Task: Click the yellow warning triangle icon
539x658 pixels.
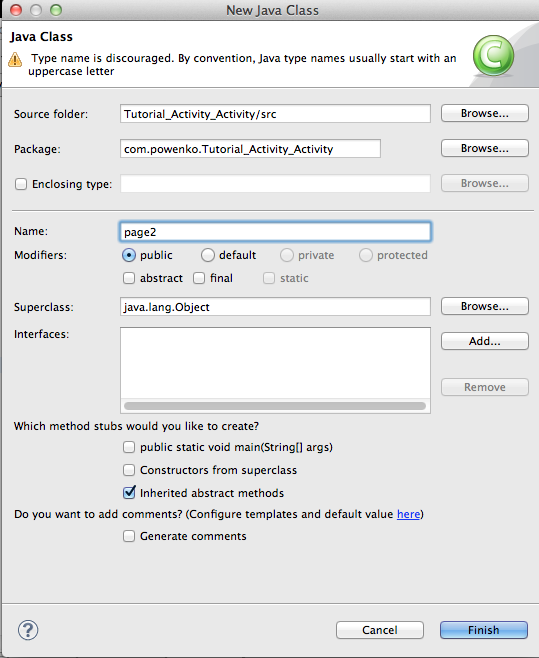Action: click(15, 60)
